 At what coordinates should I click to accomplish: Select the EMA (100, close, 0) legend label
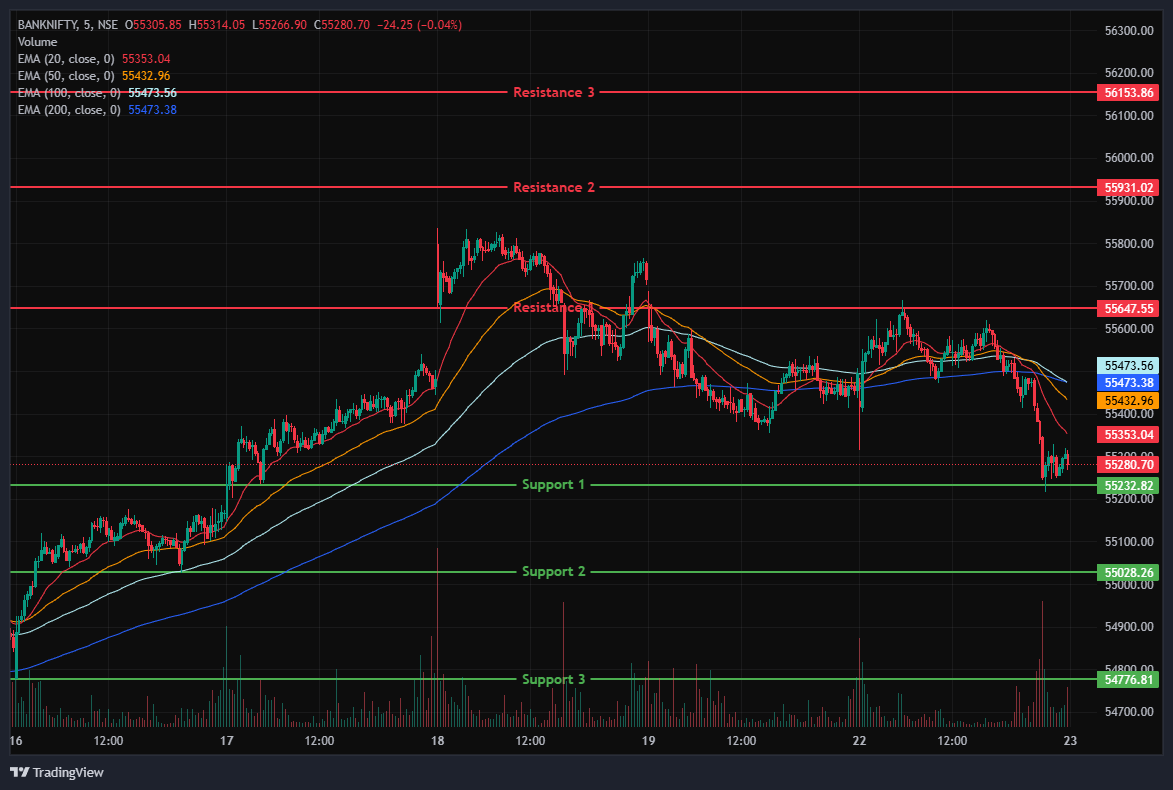click(70, 93)
